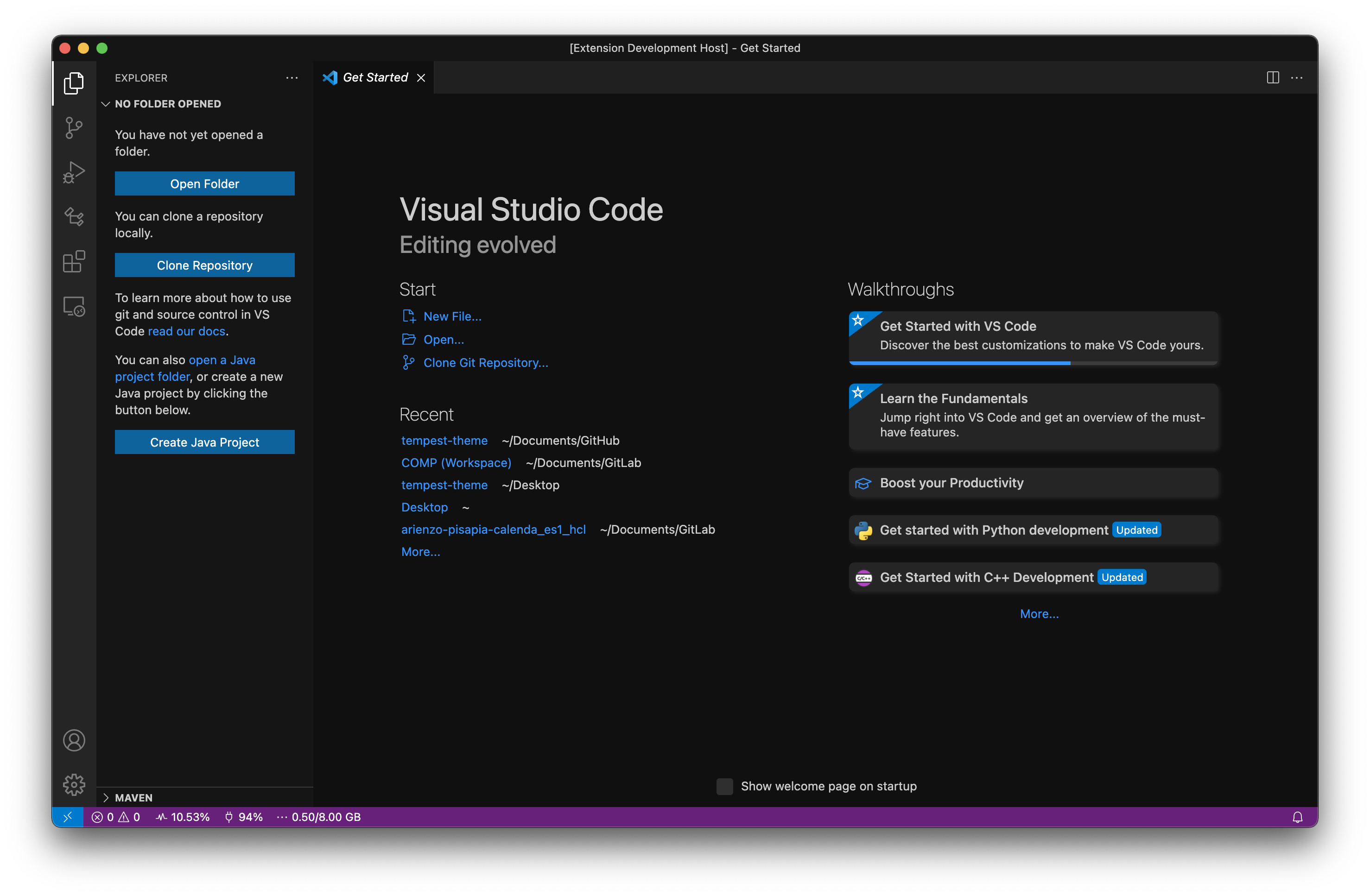The width and height of the screenshot is (1370, 896).
Task: Click the Create Java Project button
Action: coord(204,442)
